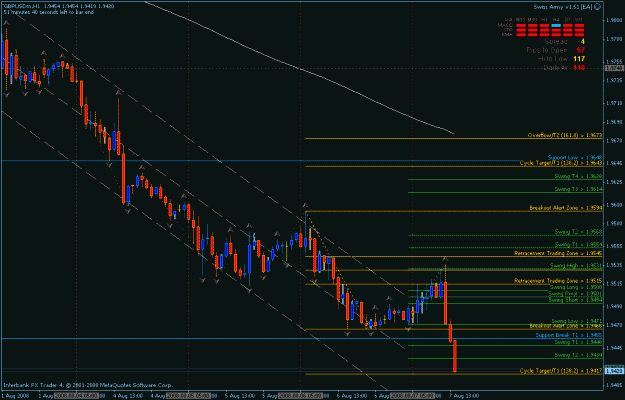
Task: Click the 5 Aug 13:00 time axis label
Action: coord(241,396)
